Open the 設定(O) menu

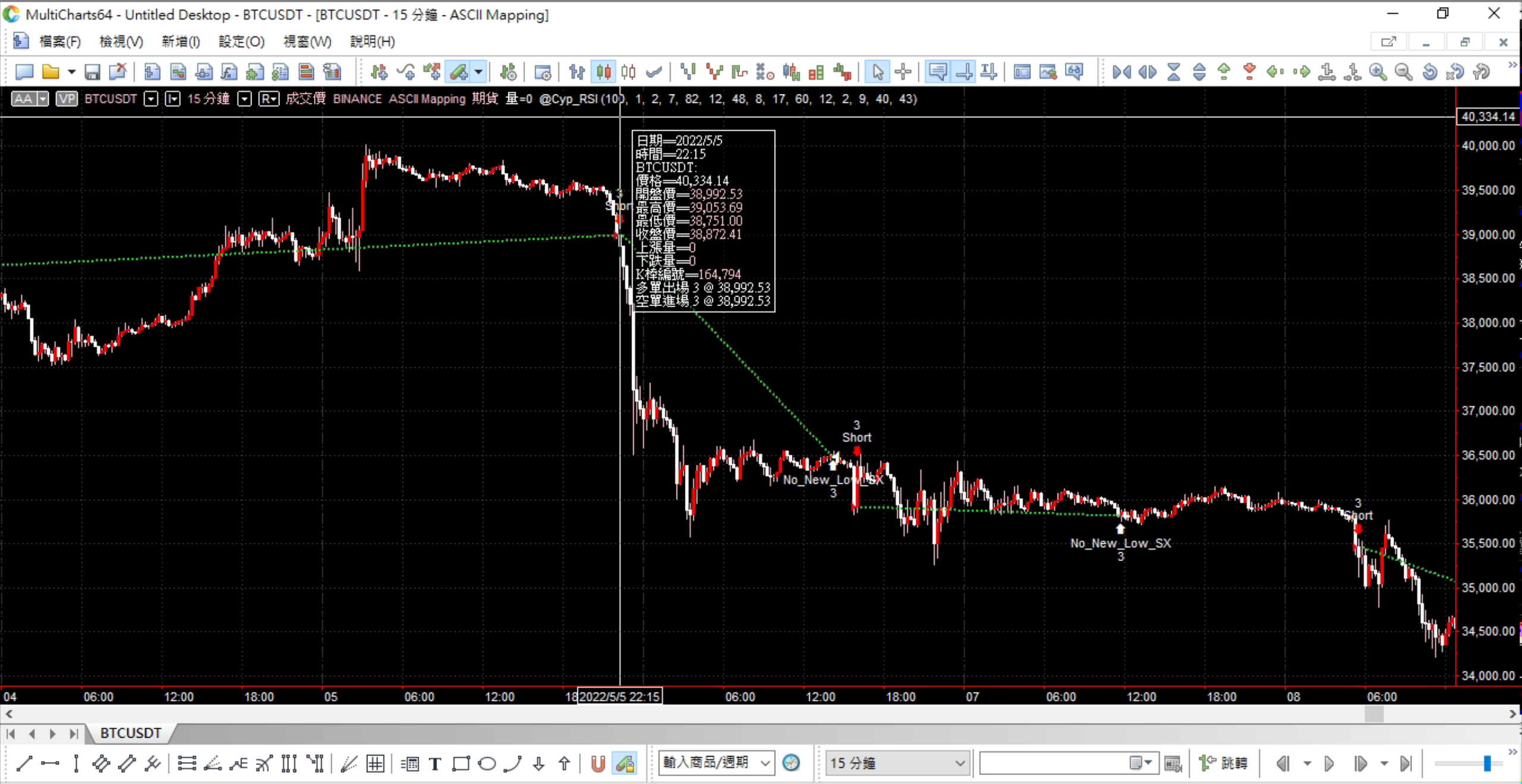[x=241, y=42]
